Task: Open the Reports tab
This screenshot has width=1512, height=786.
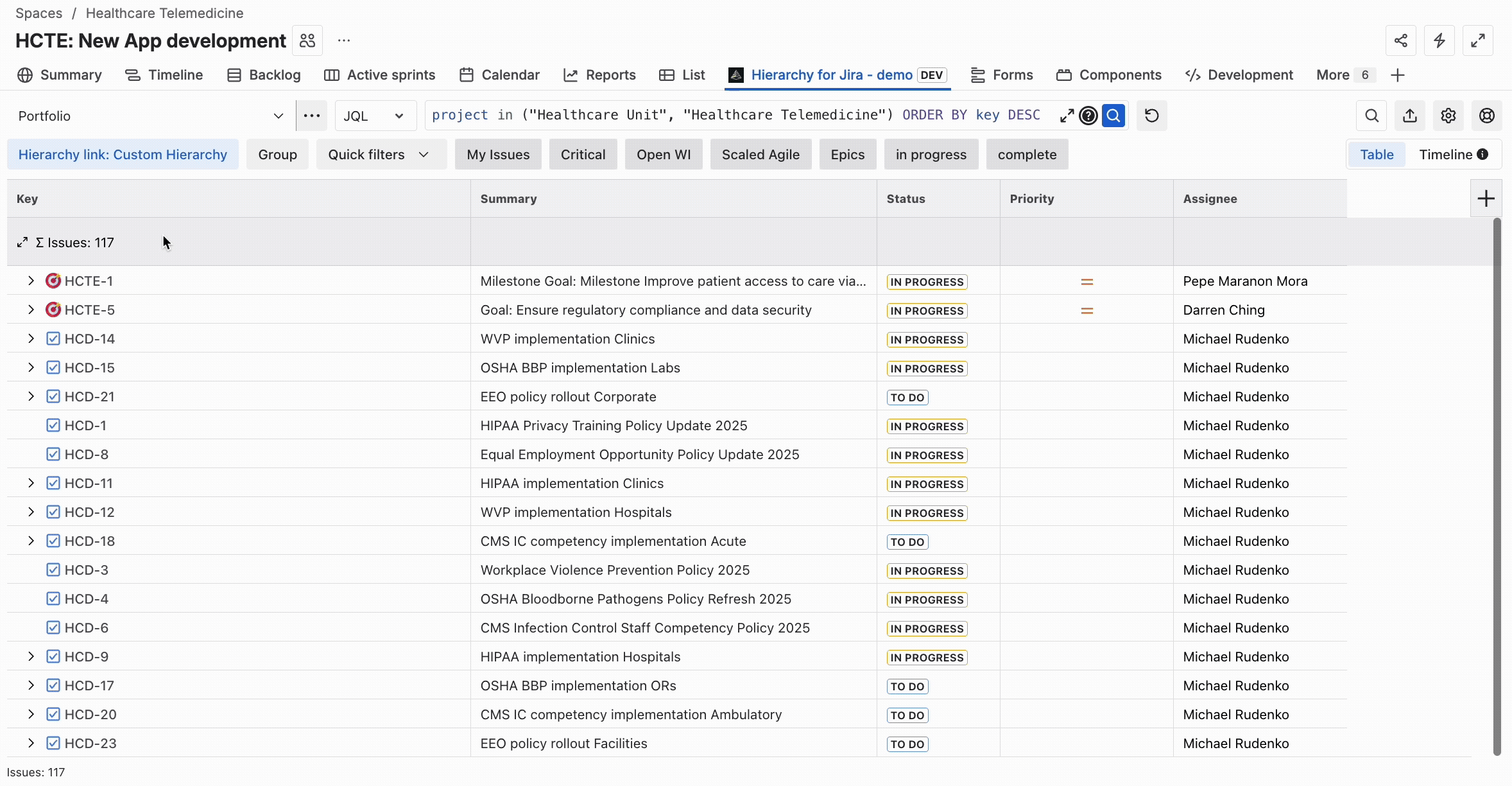Action: tap(599, 75)
